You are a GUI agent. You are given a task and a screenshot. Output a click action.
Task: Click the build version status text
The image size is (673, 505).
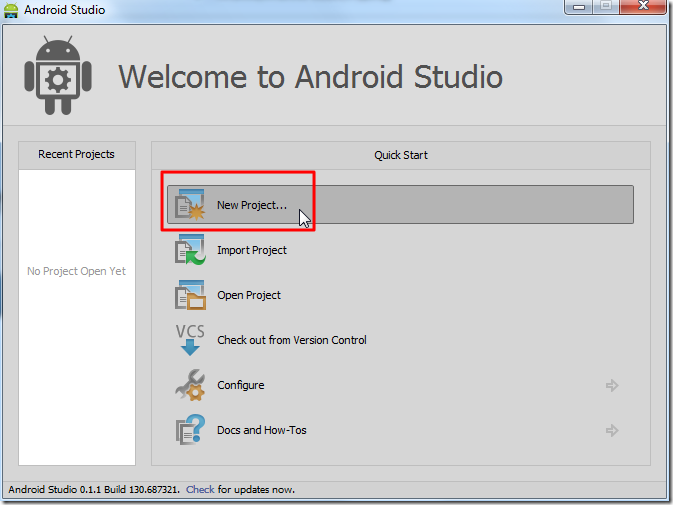click(94, 490)
